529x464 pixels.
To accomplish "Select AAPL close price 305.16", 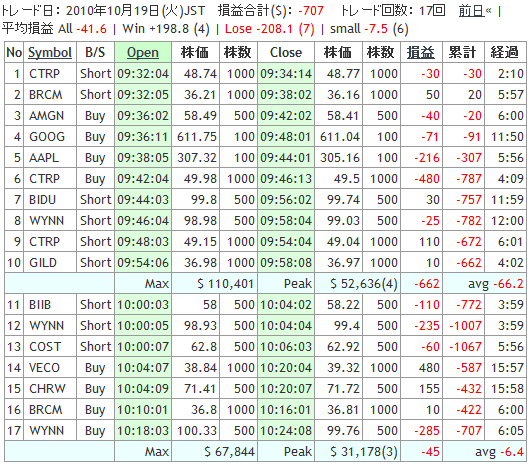I will pos(340,158).
